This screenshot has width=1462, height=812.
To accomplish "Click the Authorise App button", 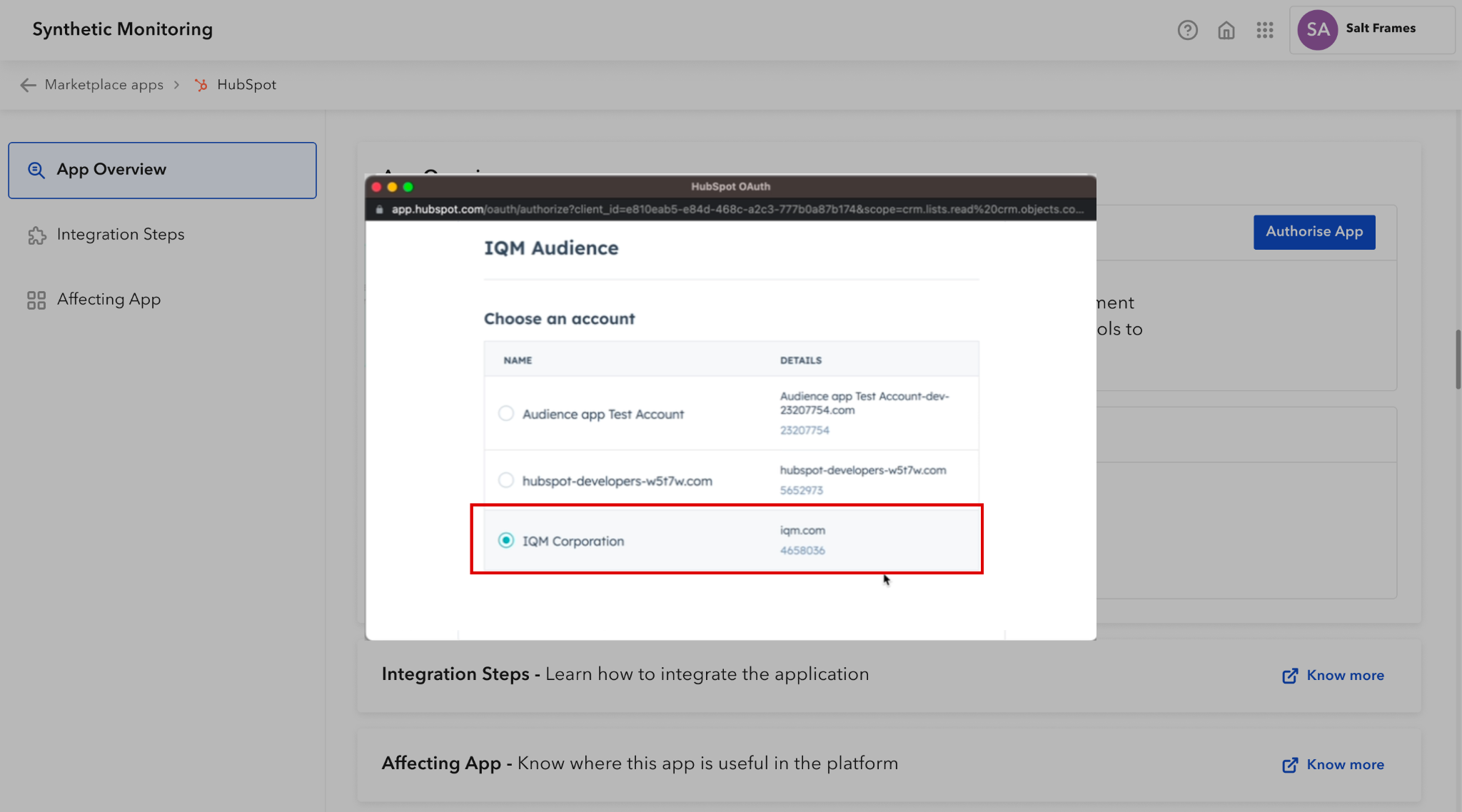I will click(1314, 232).
